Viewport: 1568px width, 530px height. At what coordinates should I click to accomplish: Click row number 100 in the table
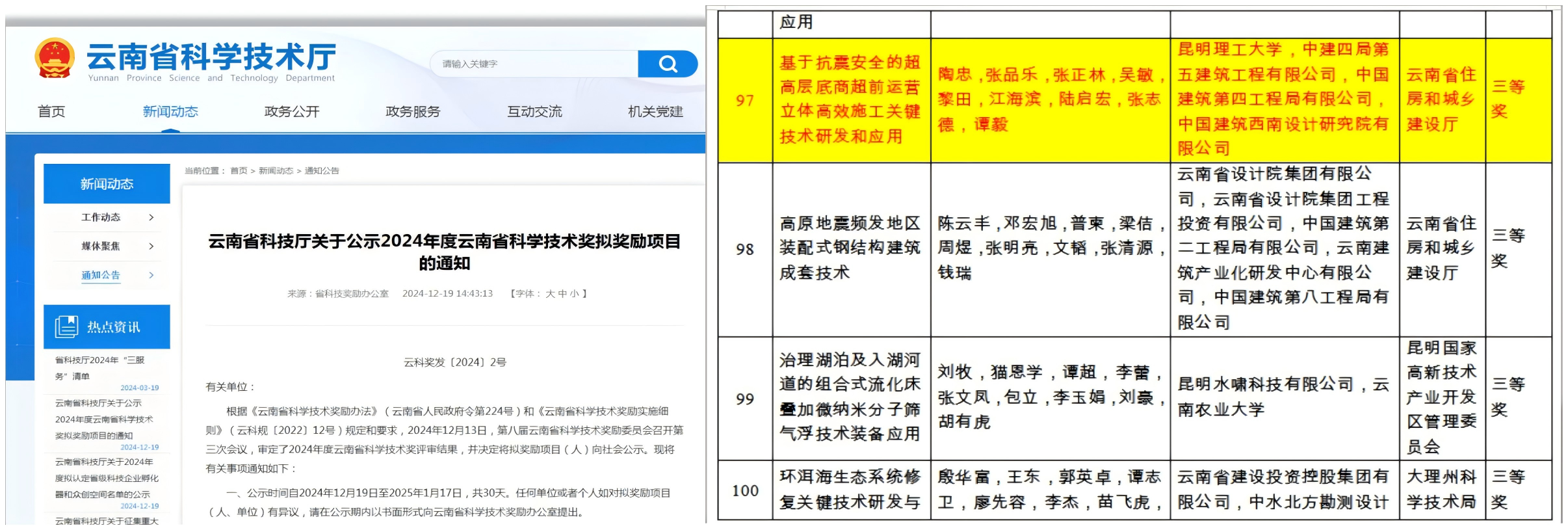click(745, 491)
